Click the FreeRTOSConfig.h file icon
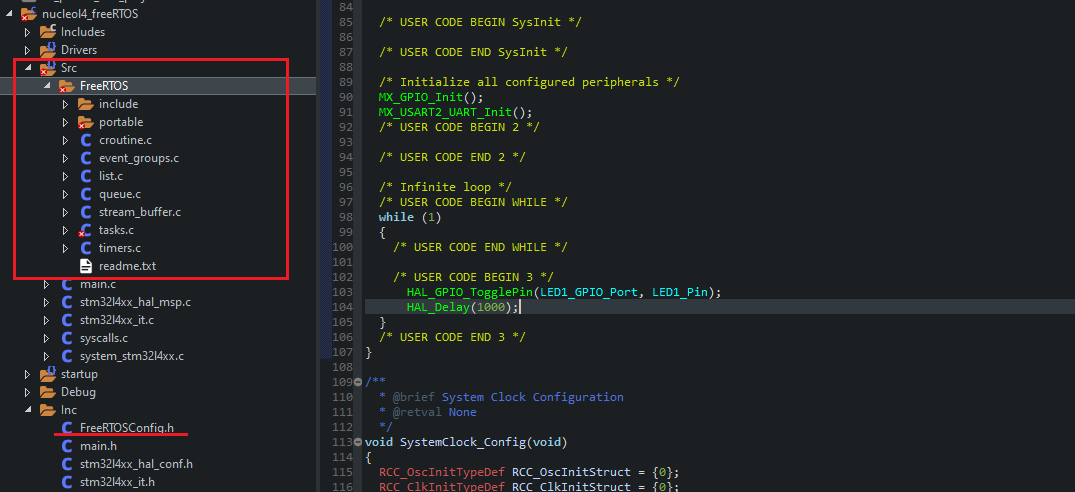Viewport: 1075px width, 492px height. [x=67, y=428]
